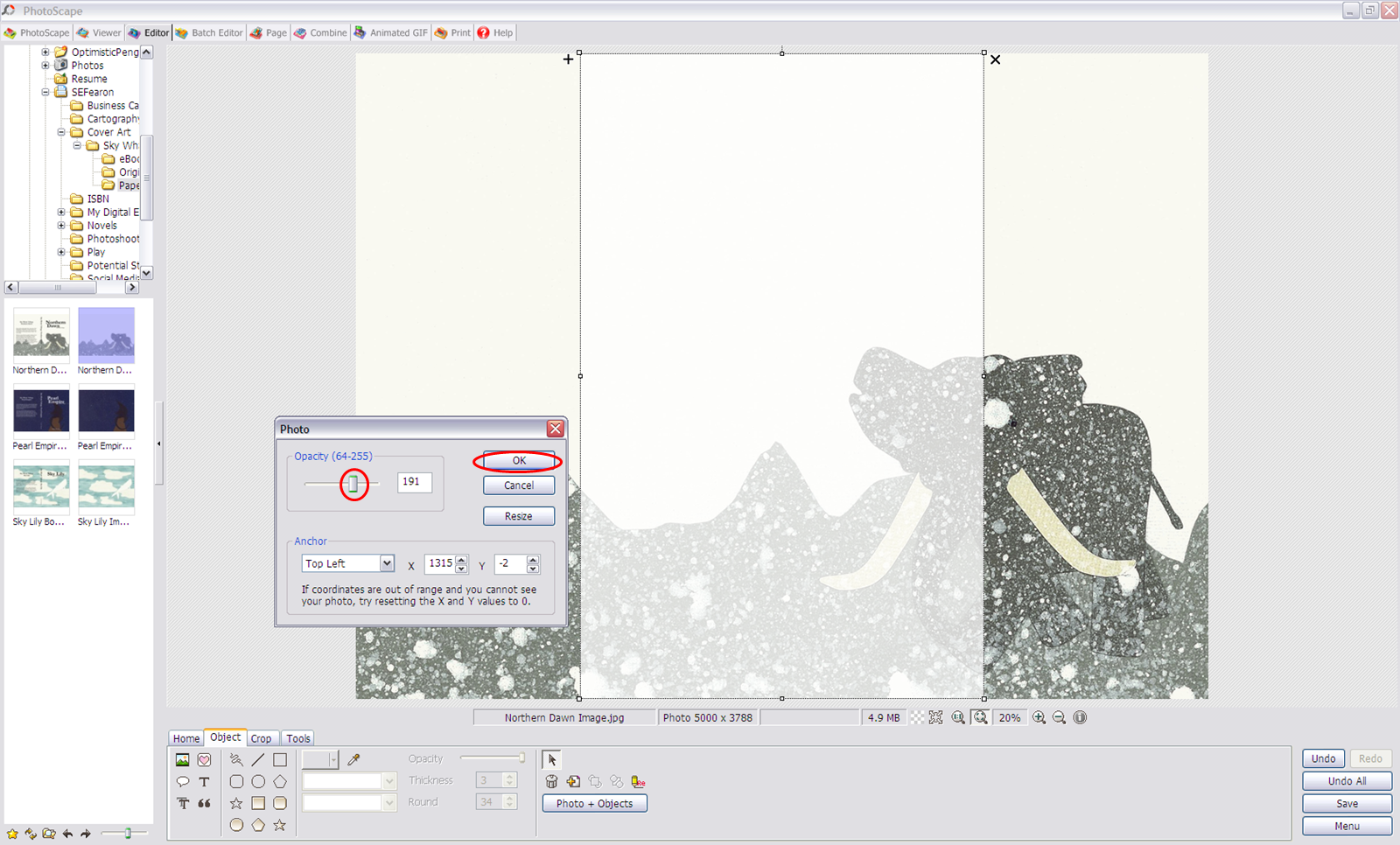Click the undo arrow icon below thumbnails
Viewport: 1400px width, 845px height.
click(x=68, y=833)
